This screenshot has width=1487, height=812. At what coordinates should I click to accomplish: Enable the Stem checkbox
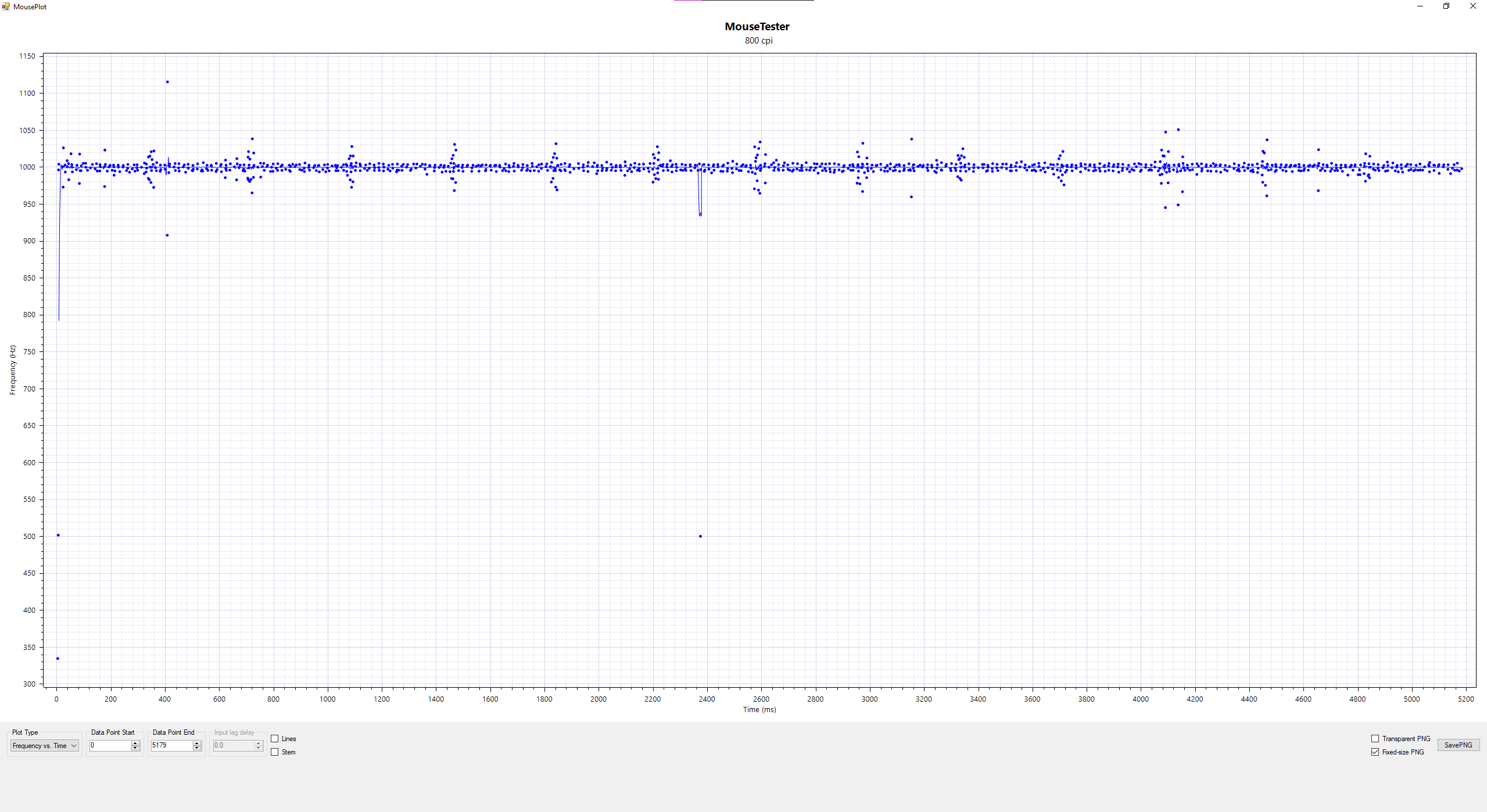pos(275,752)
